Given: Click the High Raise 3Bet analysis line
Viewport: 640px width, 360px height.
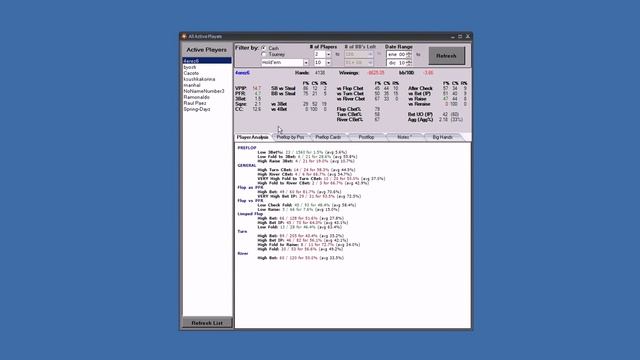Looking at the screenshot, I should click(x=306, y=161).
